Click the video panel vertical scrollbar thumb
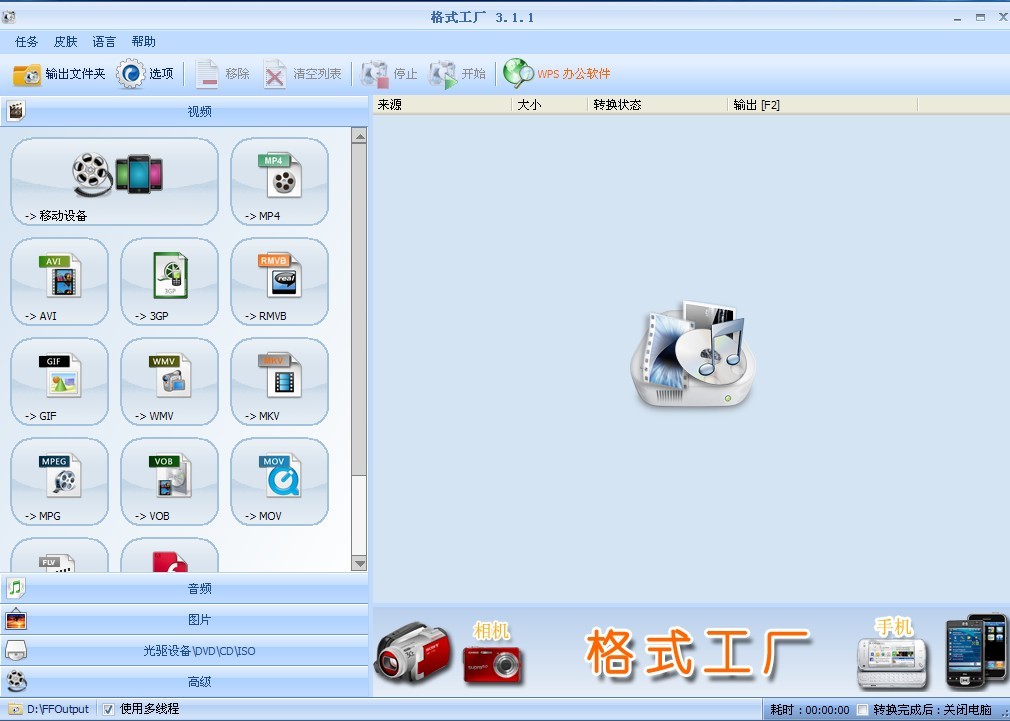Screen dimensions: 1010x721 pos(359,309)
